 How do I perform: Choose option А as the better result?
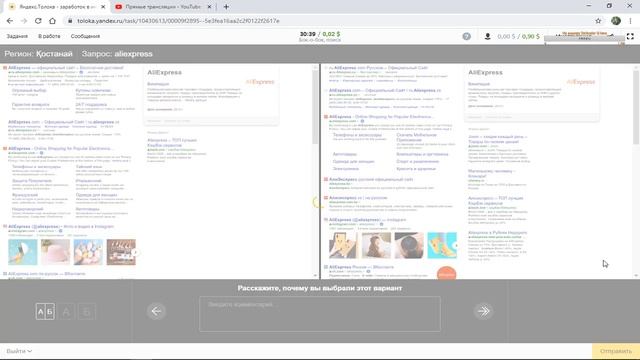click(66, 312)
